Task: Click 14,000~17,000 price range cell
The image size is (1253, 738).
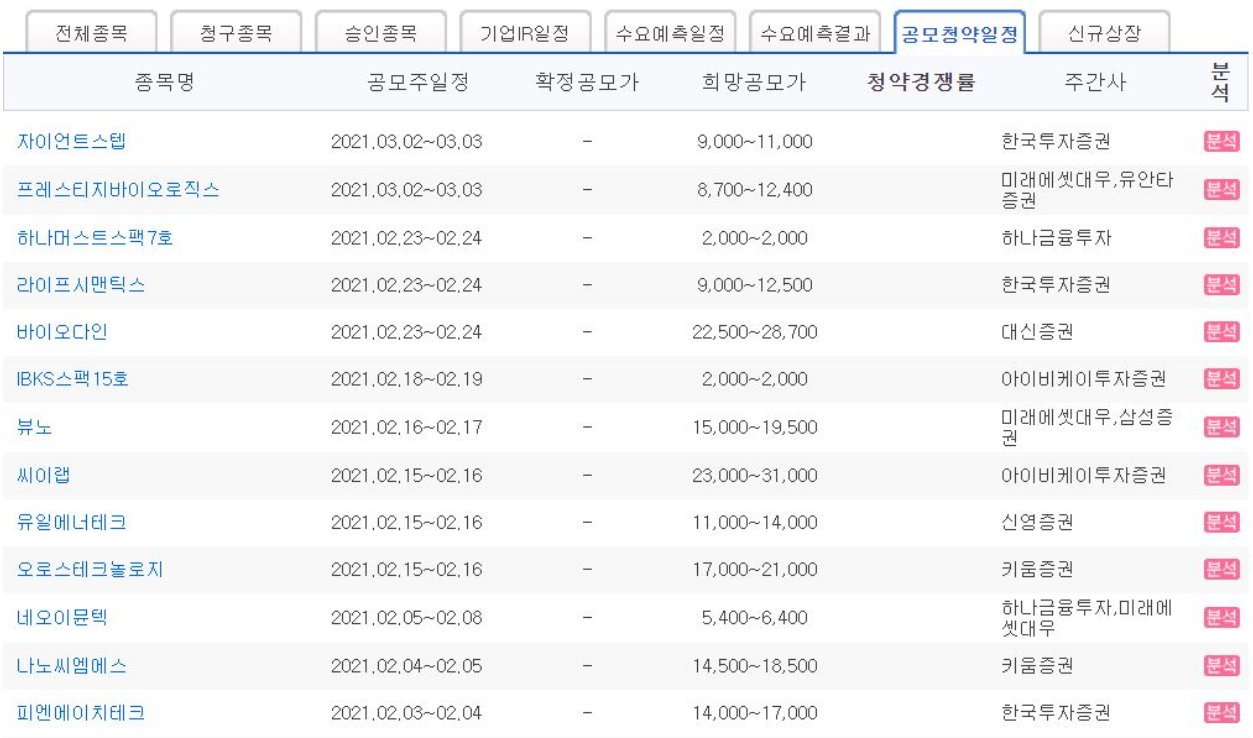Action: tap(755, 715)
